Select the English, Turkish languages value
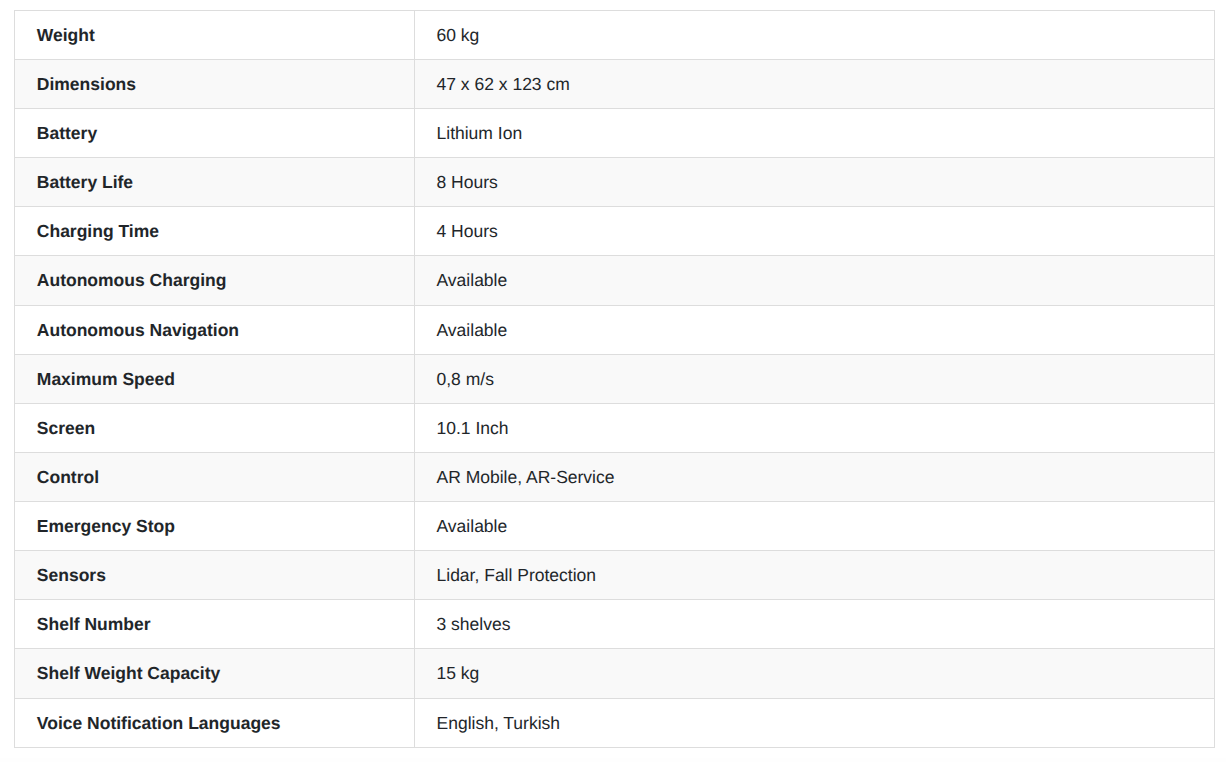Screen dimensions: 1226x762 tap(498, 723)
